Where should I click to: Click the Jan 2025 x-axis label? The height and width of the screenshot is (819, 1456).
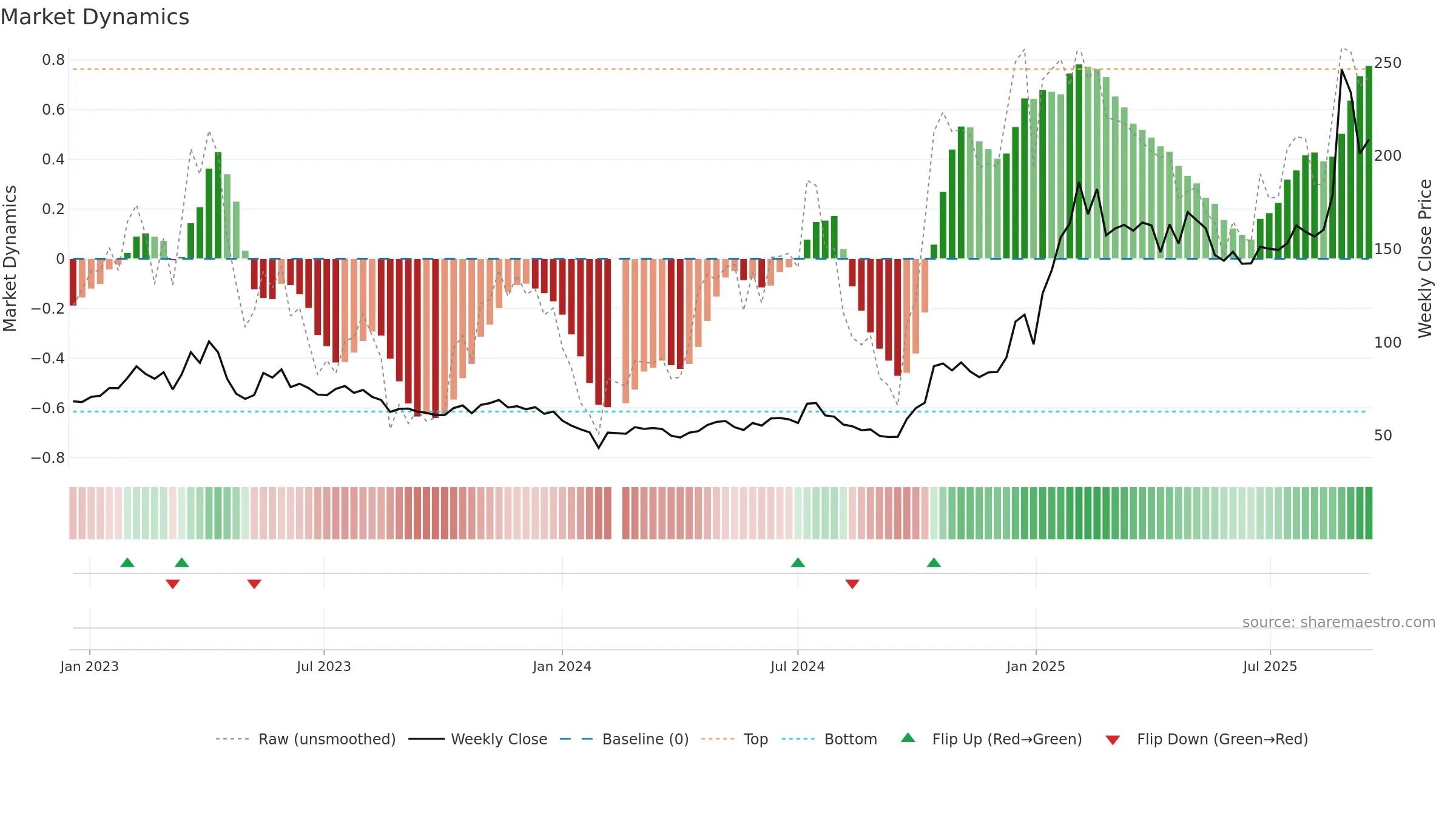pyautogui.click(x=1036, y=666)
